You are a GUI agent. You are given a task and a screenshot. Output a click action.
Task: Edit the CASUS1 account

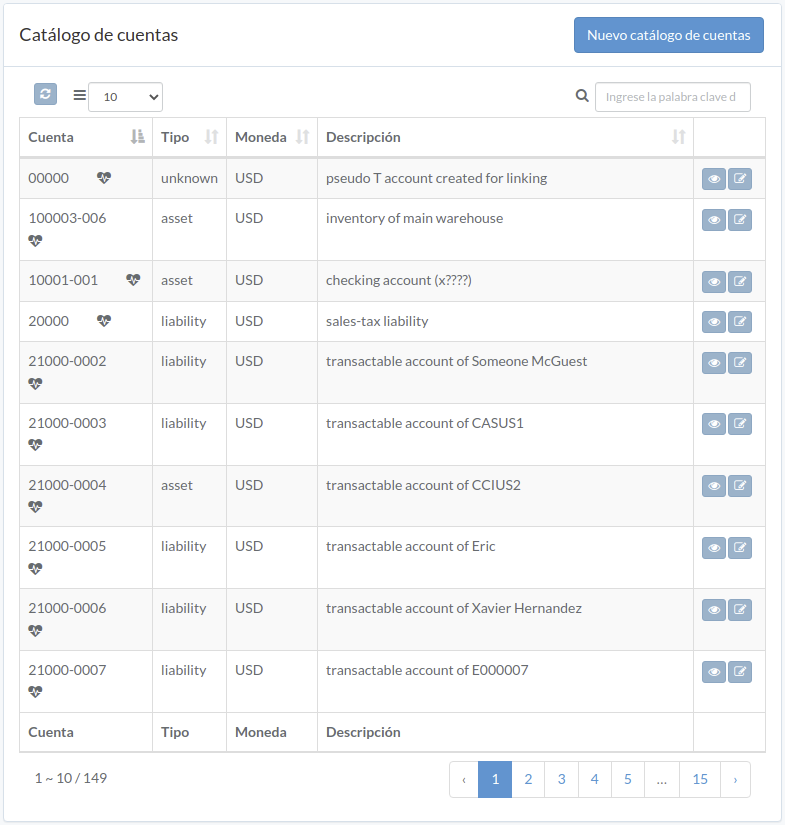740,424
